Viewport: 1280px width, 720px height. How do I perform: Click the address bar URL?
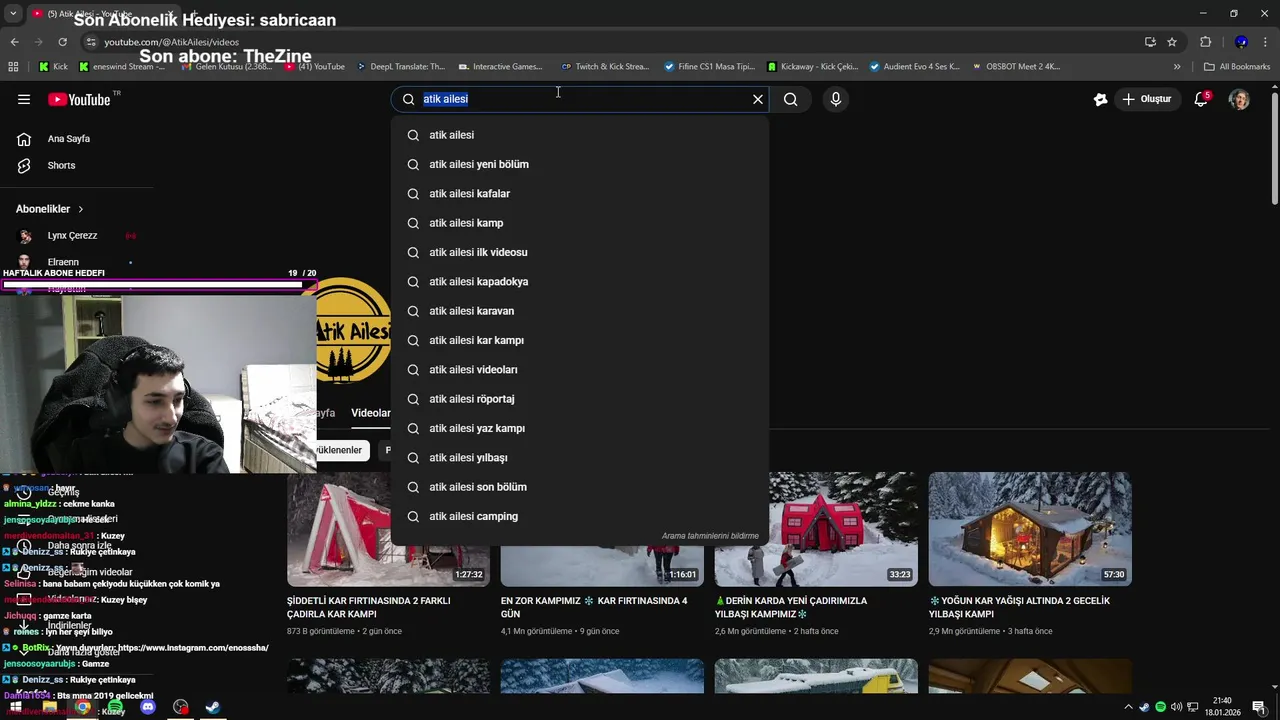click(x=171, y=42)
